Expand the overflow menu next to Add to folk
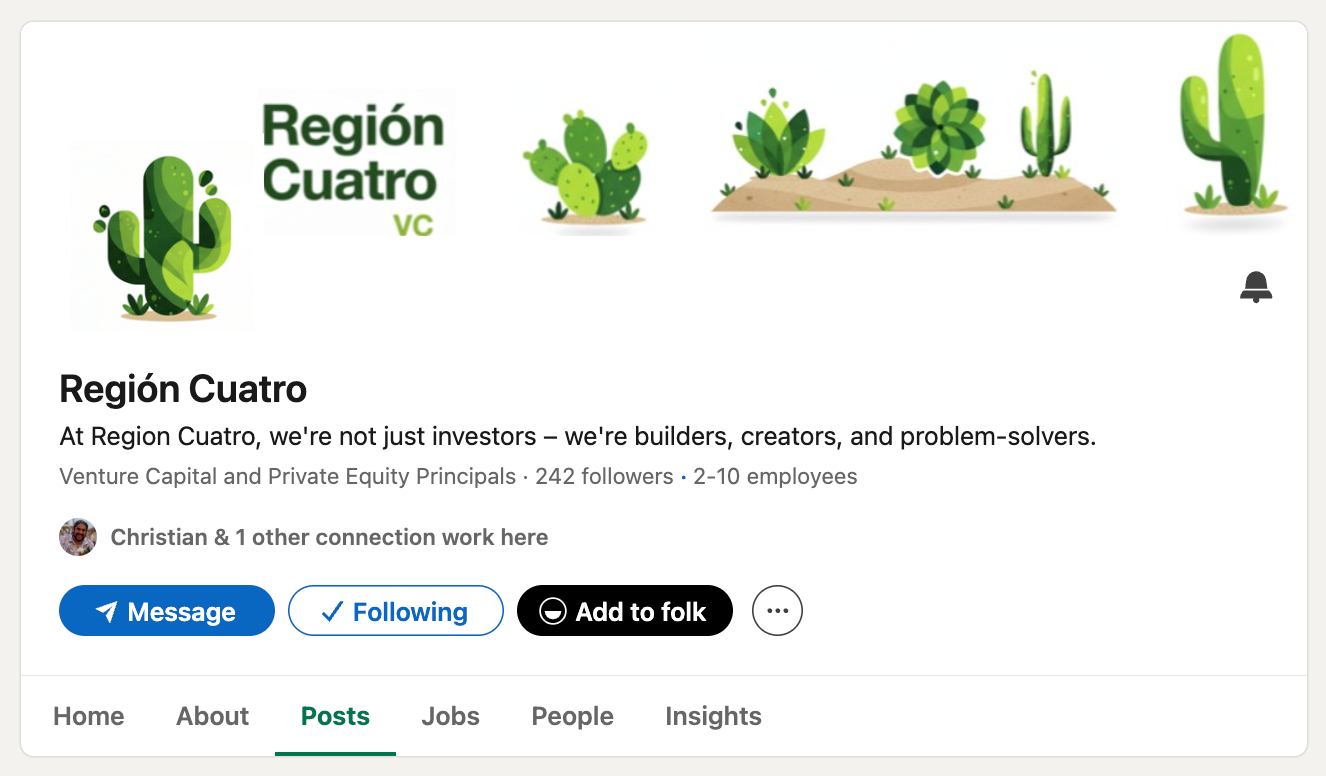Viewport: 1326px width, 776px height. click(777, 610)
